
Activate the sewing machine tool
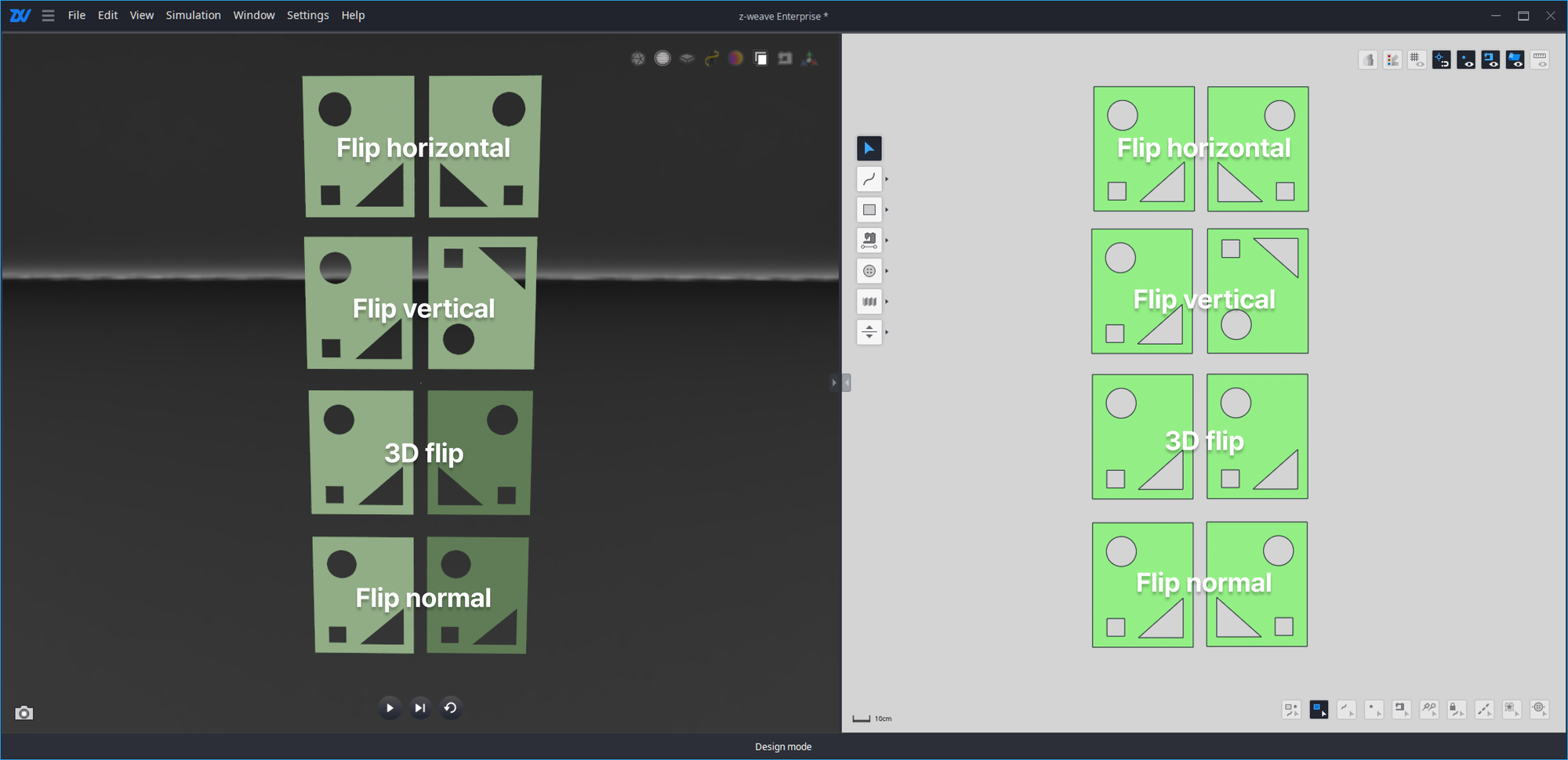point(869,241)
